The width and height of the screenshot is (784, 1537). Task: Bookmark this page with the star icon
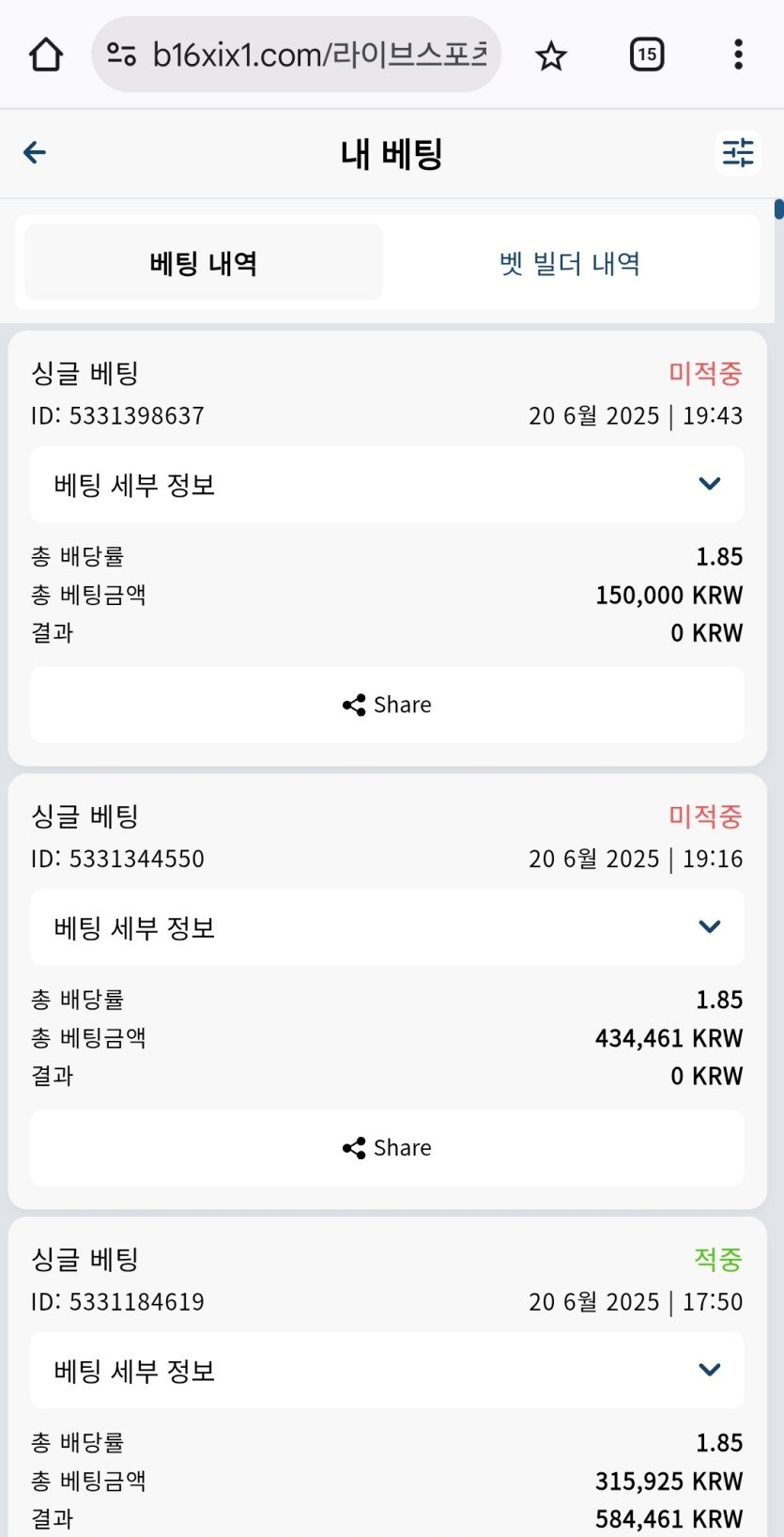[x=551, y=55]
